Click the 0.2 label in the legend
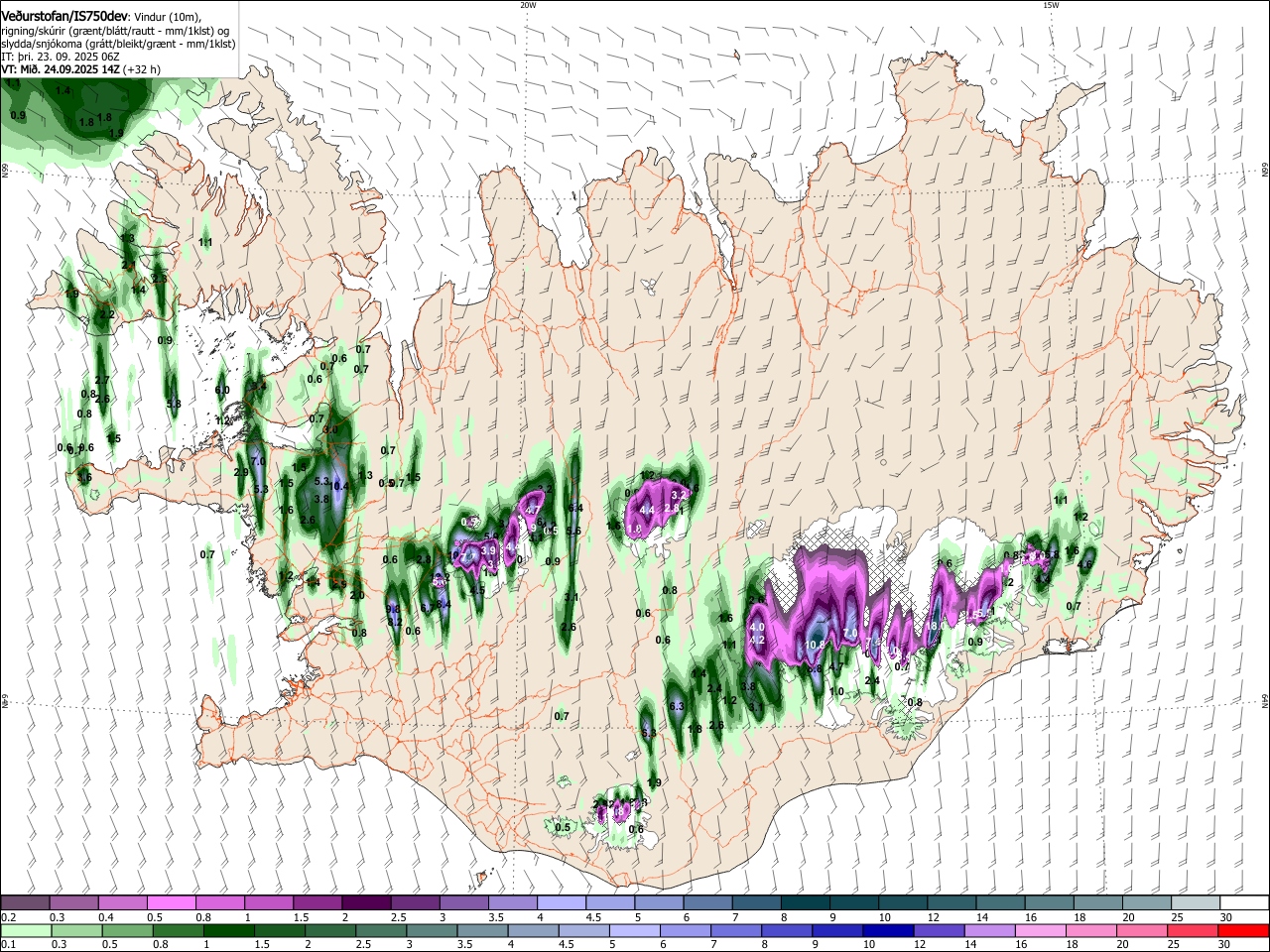The width and height of the screenshot is (1270, 952). pos(8,917)
